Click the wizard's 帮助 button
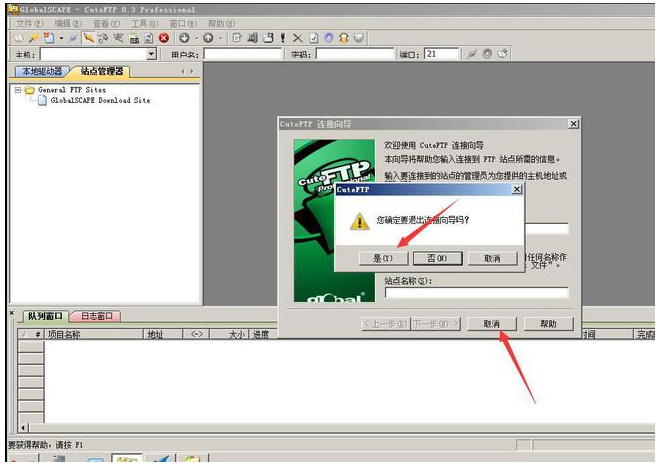This screenshot has height=466, width=666. click(548, 324)
